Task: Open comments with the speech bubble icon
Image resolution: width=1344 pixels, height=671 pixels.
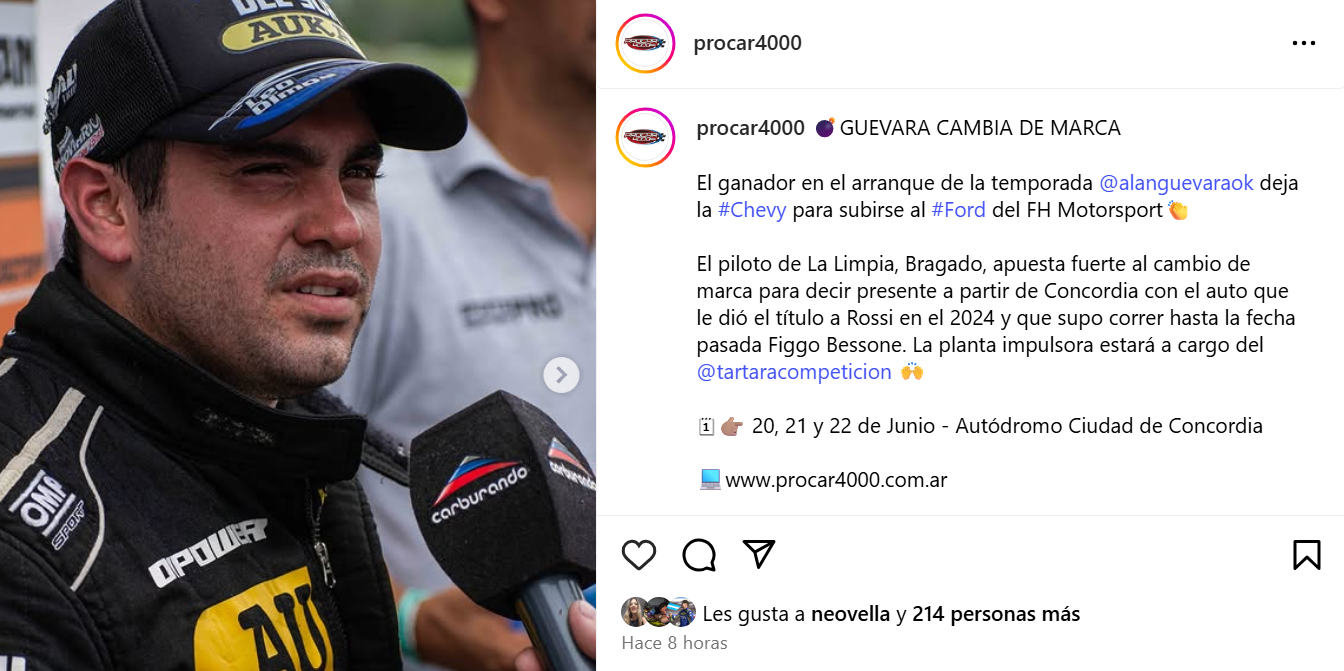Action: pos(699,555)
